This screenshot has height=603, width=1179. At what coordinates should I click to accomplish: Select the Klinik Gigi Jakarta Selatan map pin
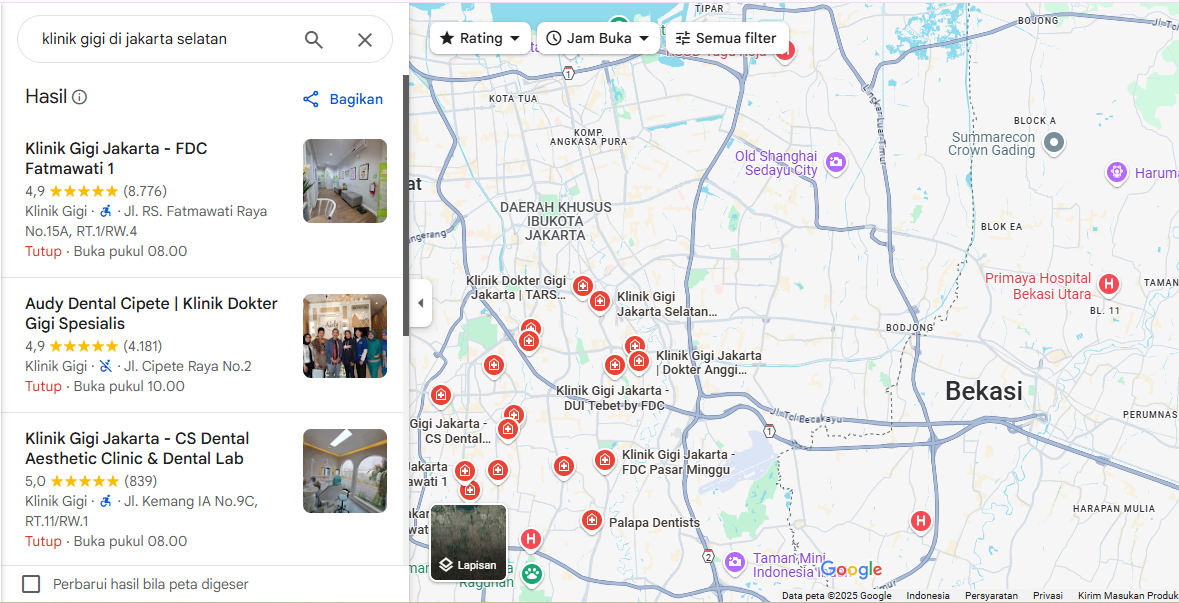click(599, 301)
